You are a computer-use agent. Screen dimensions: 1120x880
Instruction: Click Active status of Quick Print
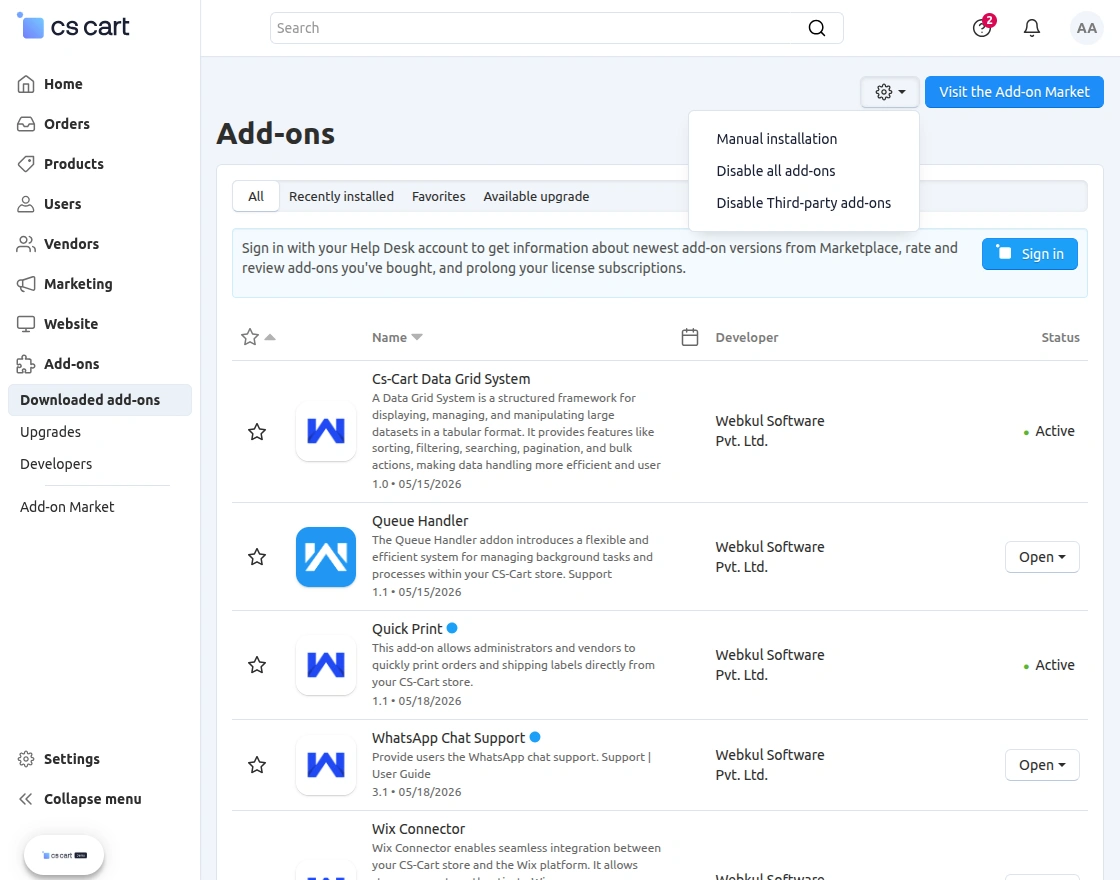tap(1049, 665)
